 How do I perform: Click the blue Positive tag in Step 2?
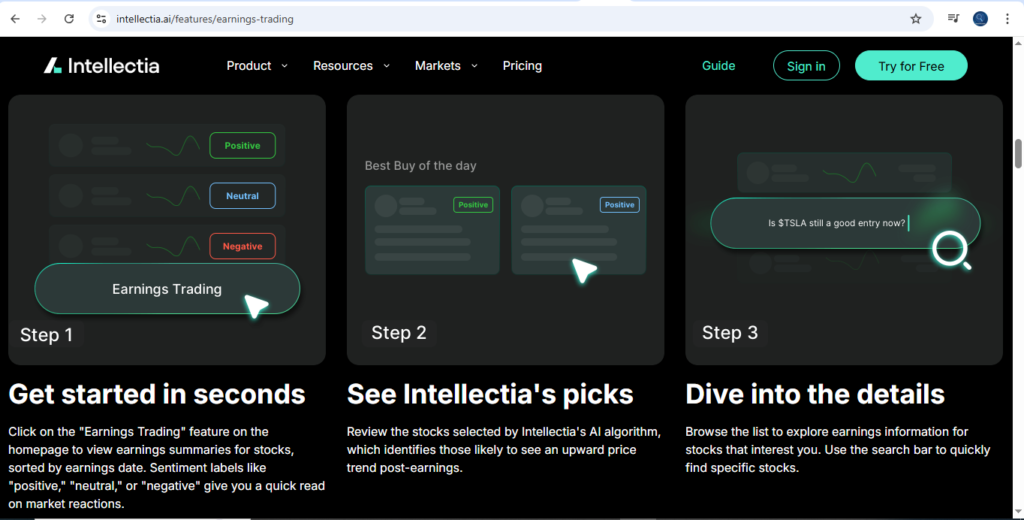click(x=620, y=205)
